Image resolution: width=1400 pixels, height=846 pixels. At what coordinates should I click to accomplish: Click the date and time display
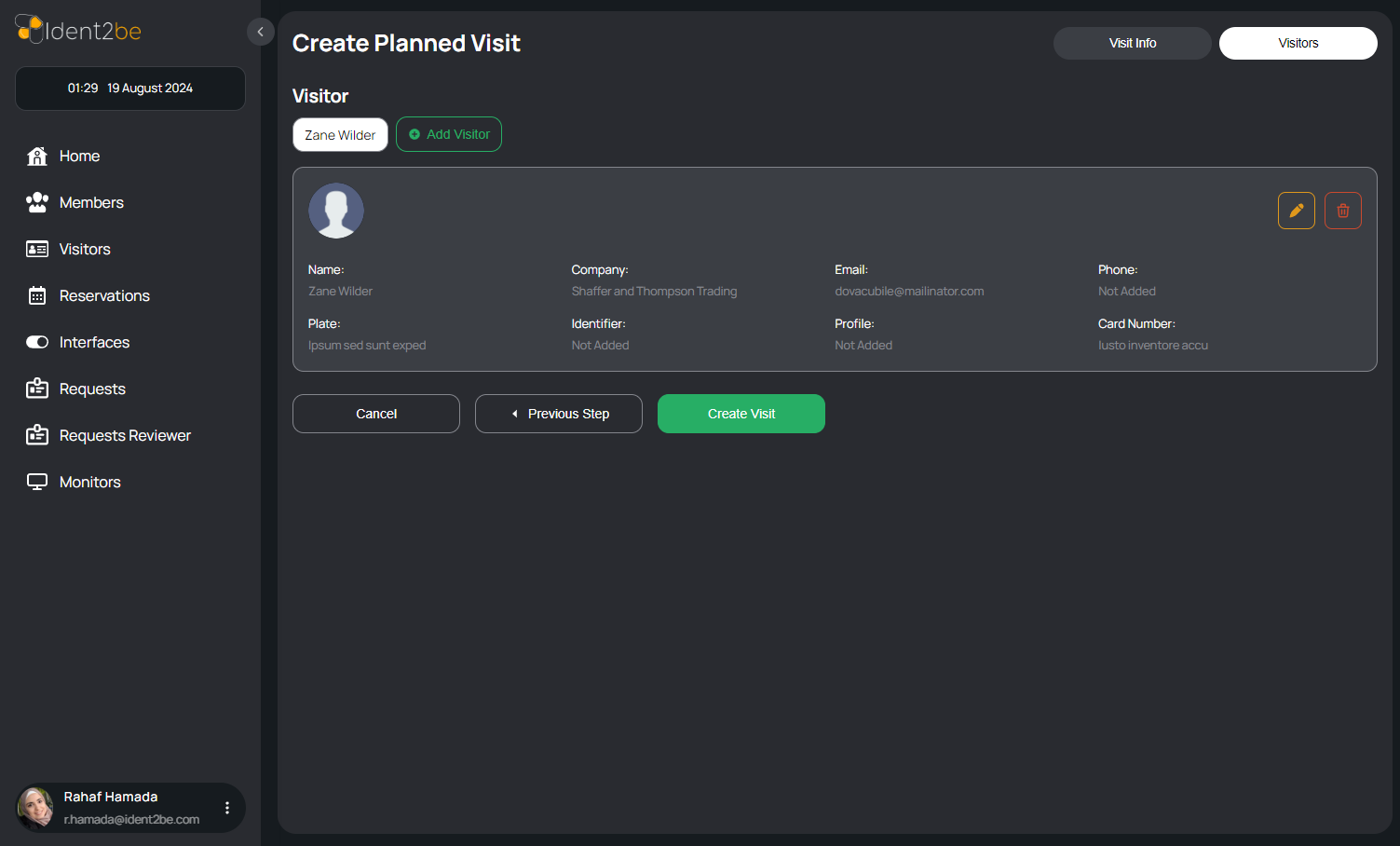[x=130, y=89]
